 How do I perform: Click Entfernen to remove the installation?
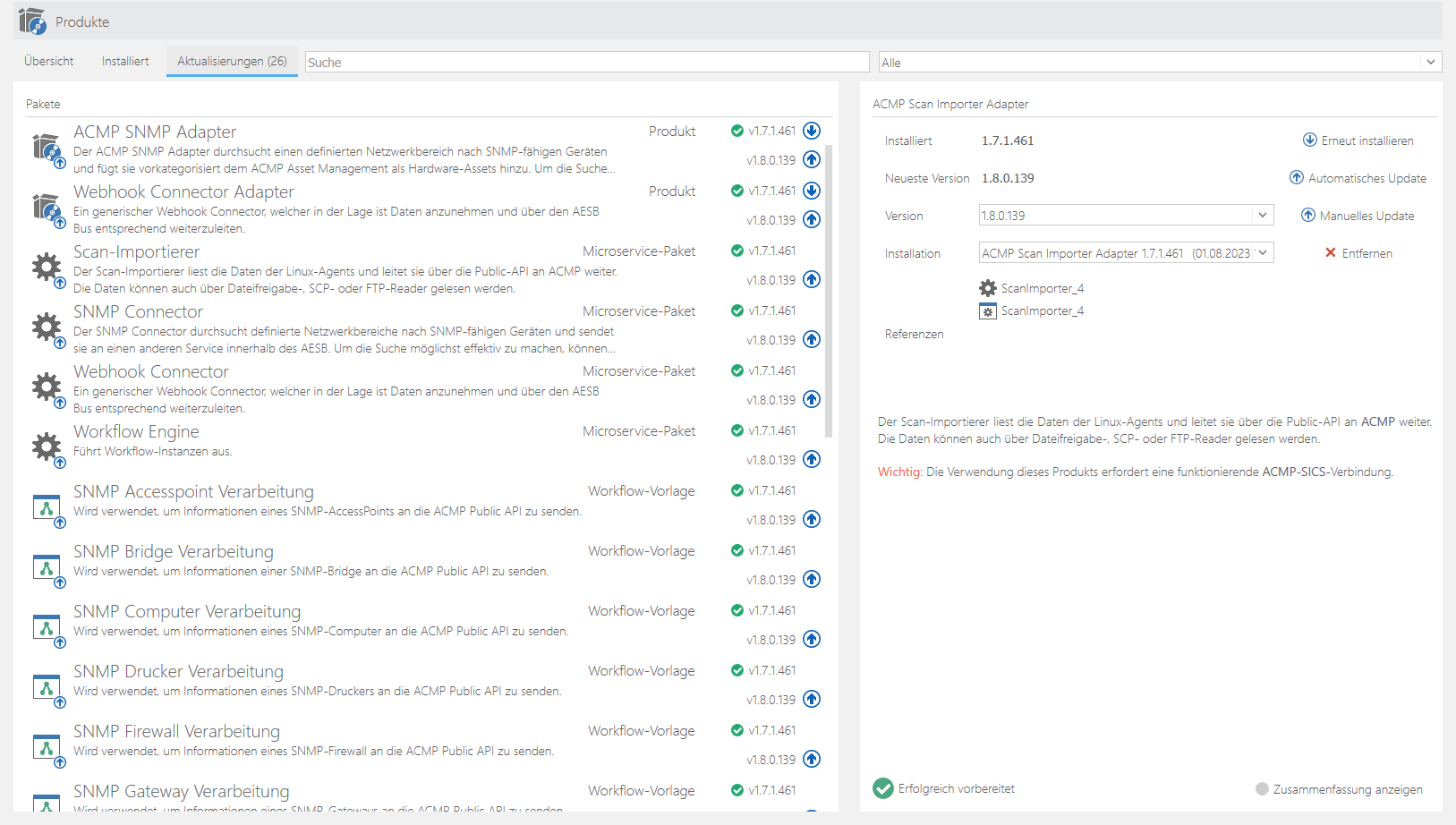(x=1358, y=253)
